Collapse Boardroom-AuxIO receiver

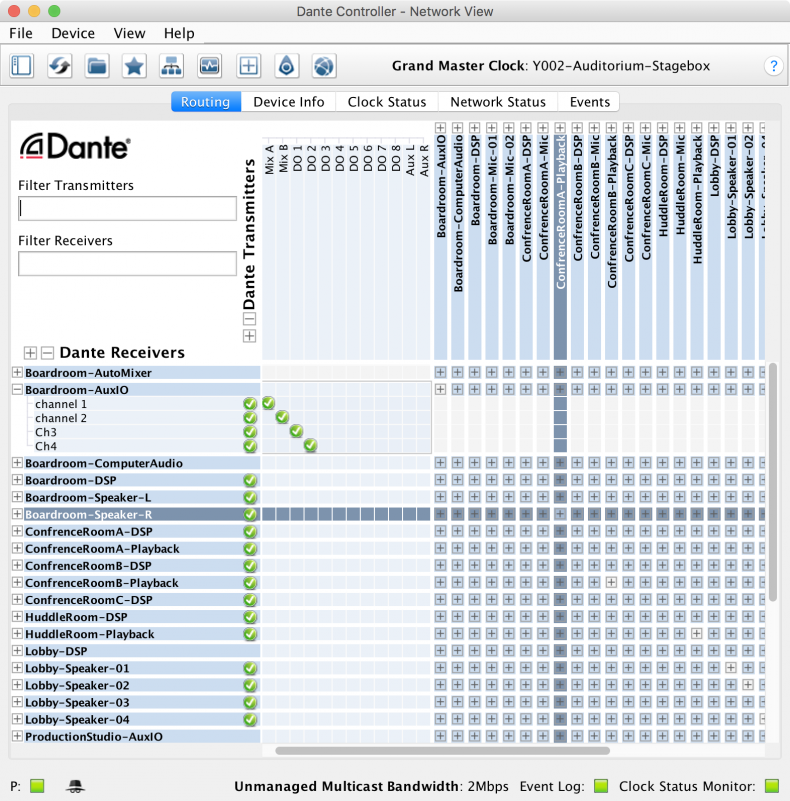(x=17, y=390)
